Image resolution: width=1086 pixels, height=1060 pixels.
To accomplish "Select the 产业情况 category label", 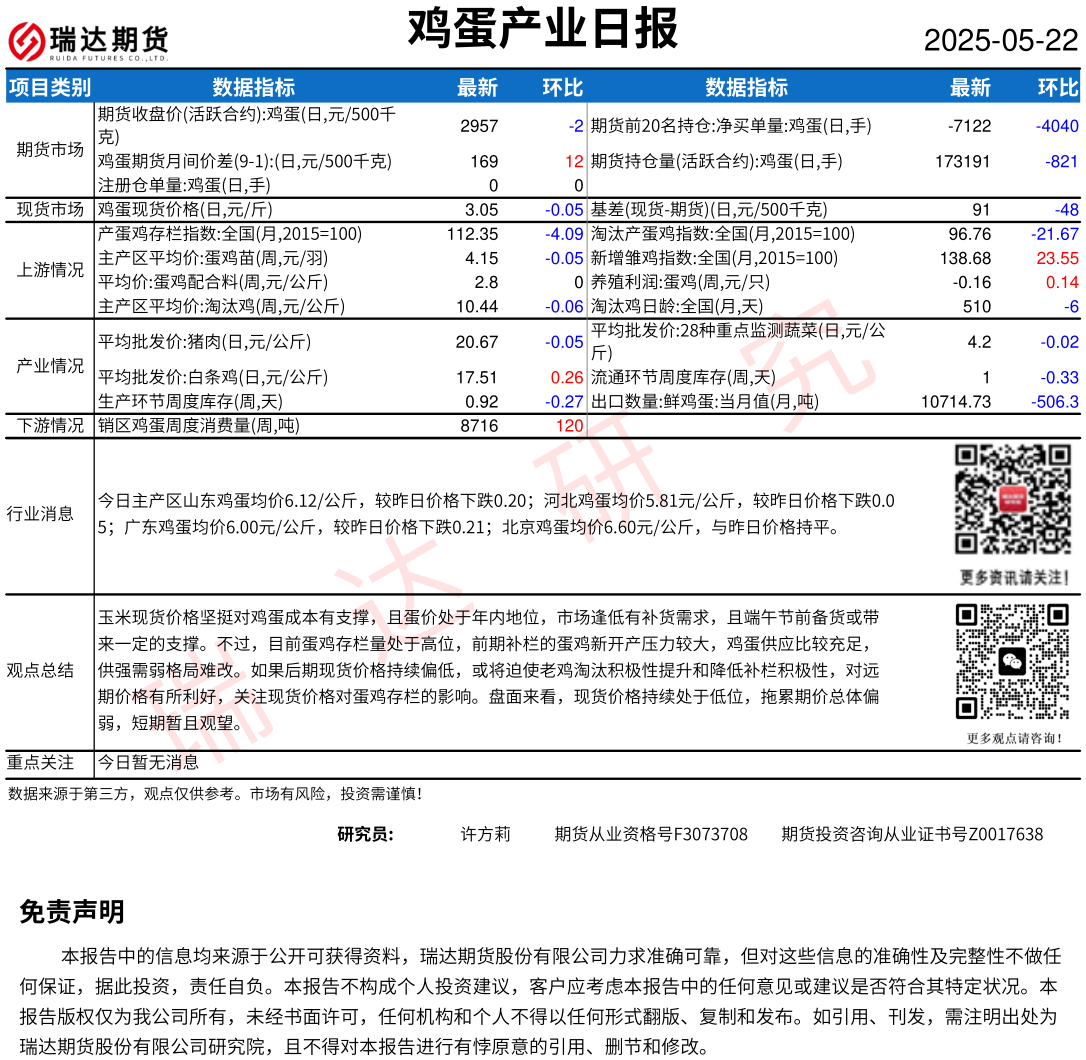I will coord(50,366).
